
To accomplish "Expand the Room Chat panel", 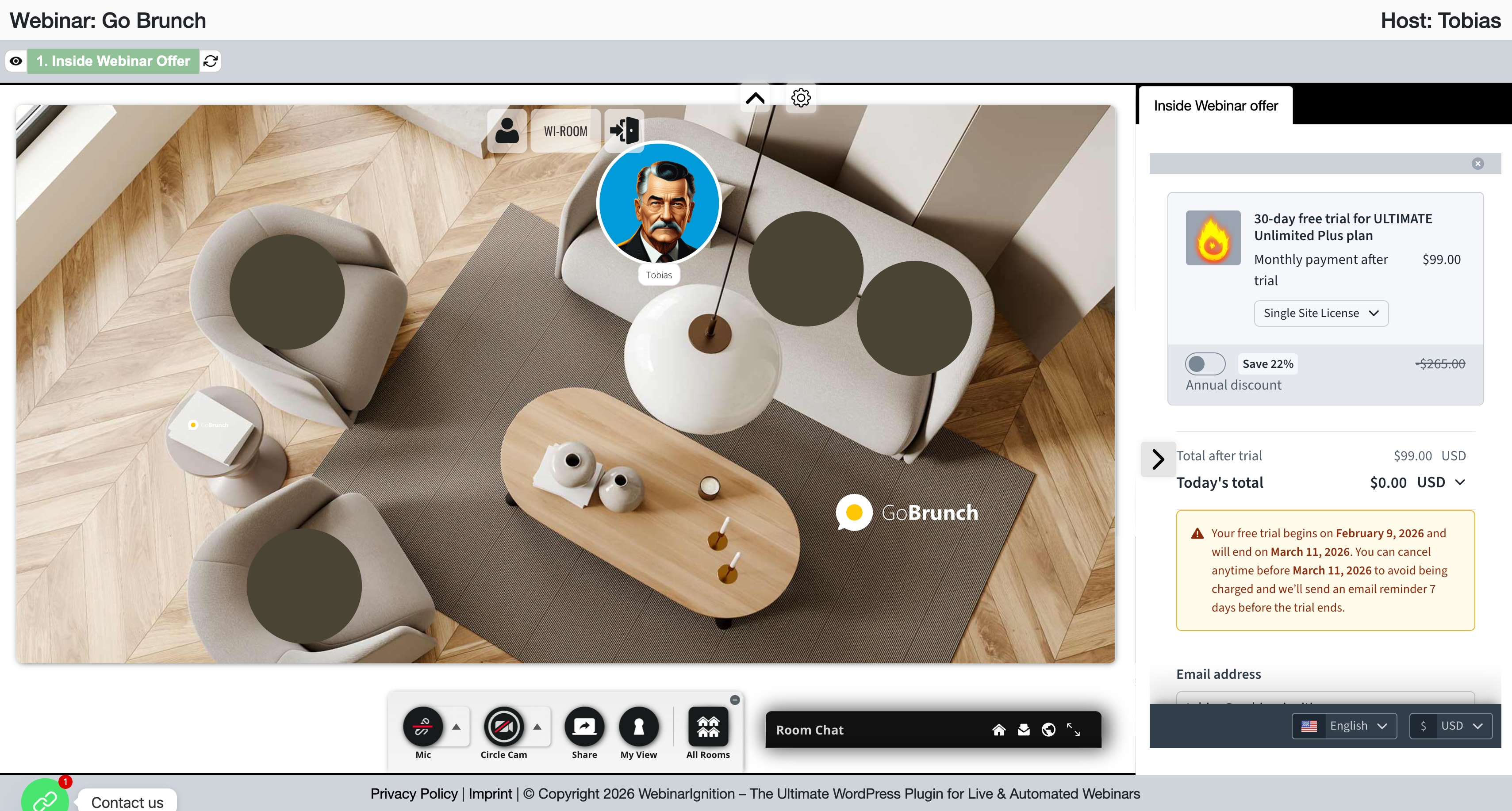I will click(x=1074, y=730).
